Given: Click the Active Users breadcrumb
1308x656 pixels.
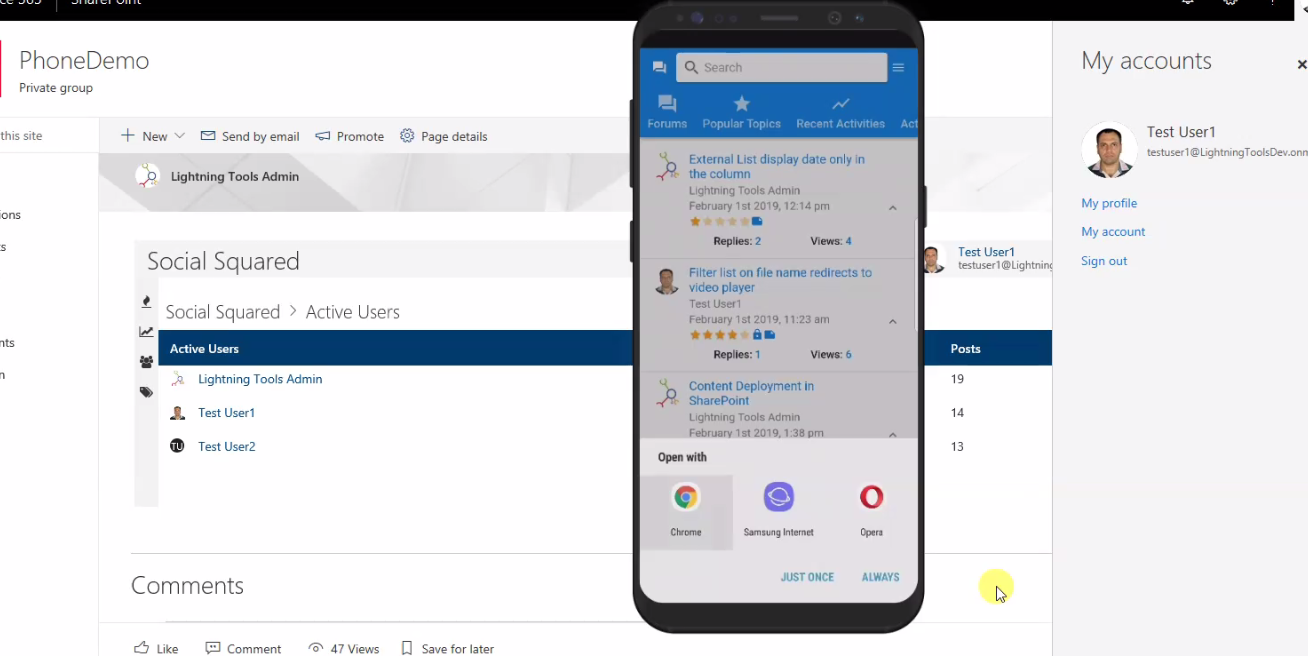Looking at the screenshot, I should 352,312.
